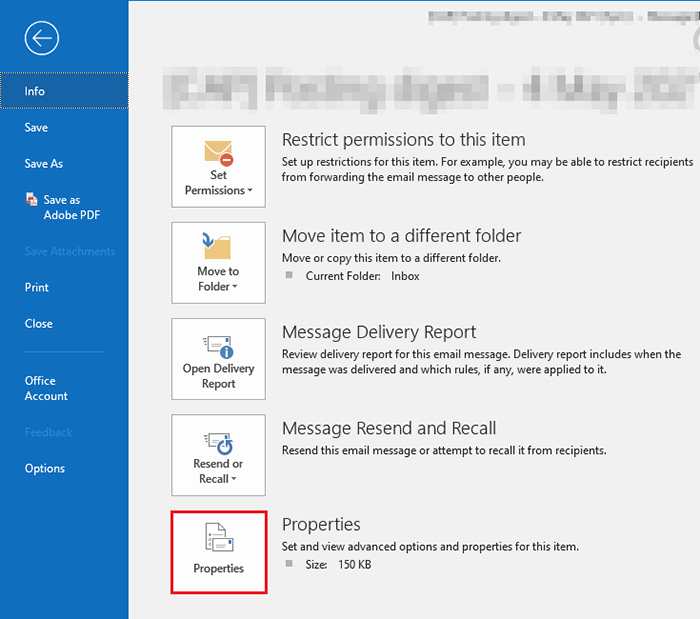This screenshot has height=619, width=700.
Task: Click the Current Folder Inbox text
Action: click(360, 276)
